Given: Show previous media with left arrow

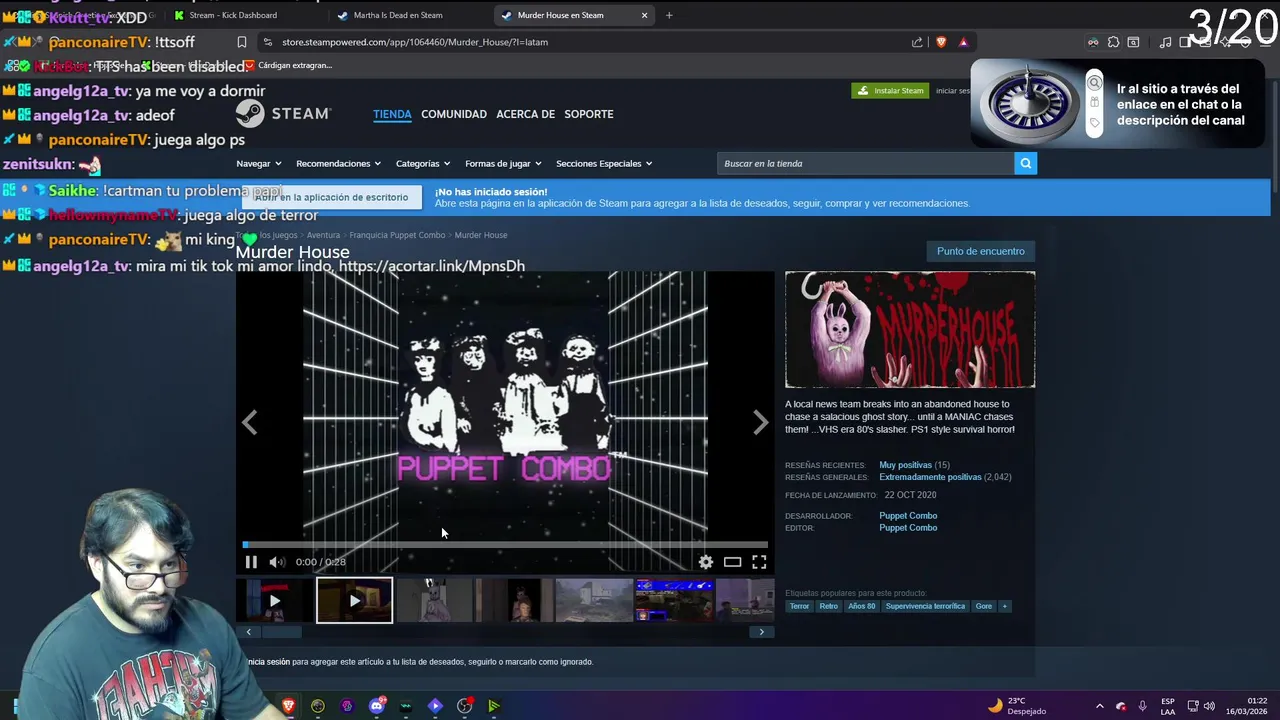Looking at the screenshot, I should point(249,423).
